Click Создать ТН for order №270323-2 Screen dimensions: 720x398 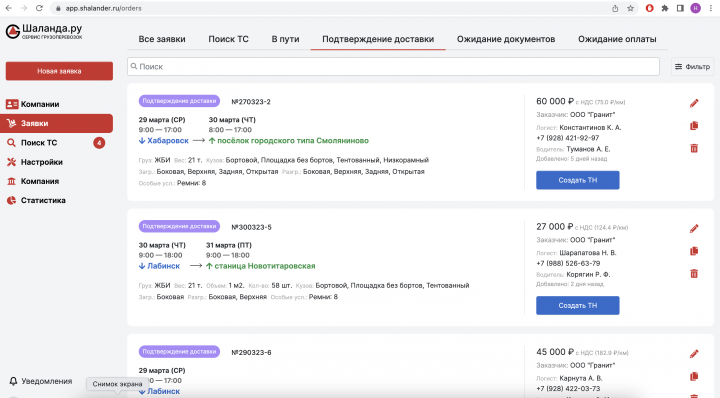pyautogui.click(x=578, y=180)
